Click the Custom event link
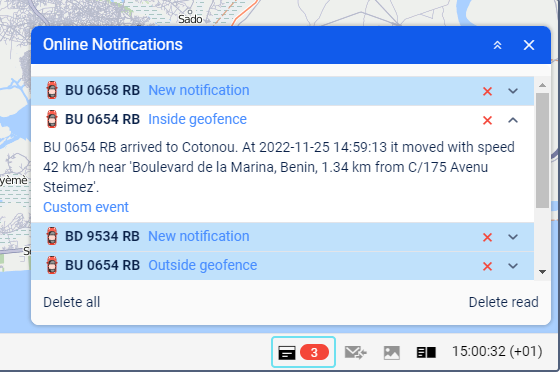 click(x=86, y=207)
